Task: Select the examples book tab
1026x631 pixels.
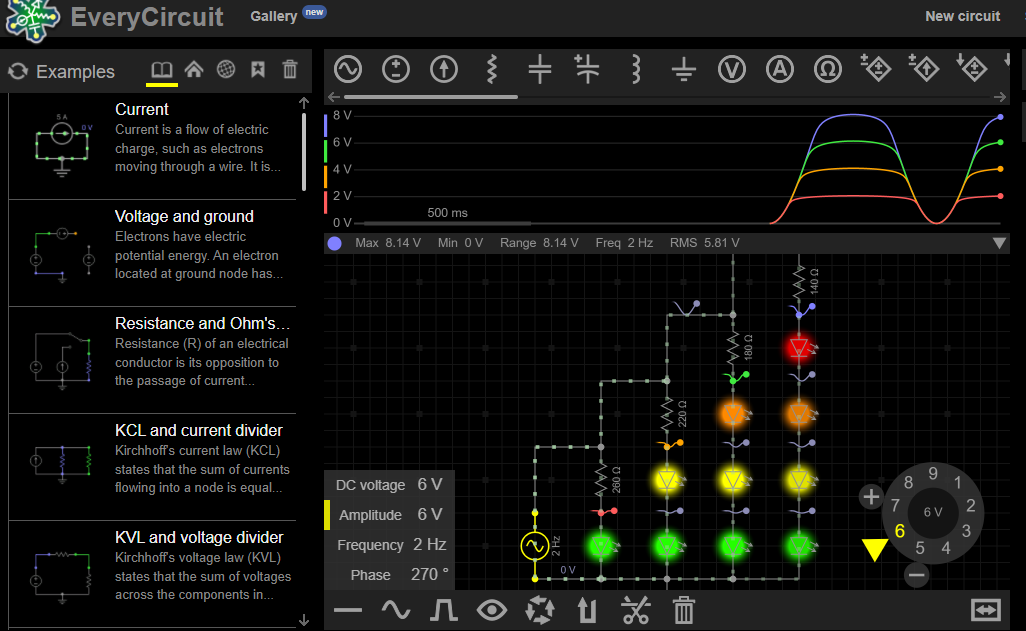Action: point(162,69)
